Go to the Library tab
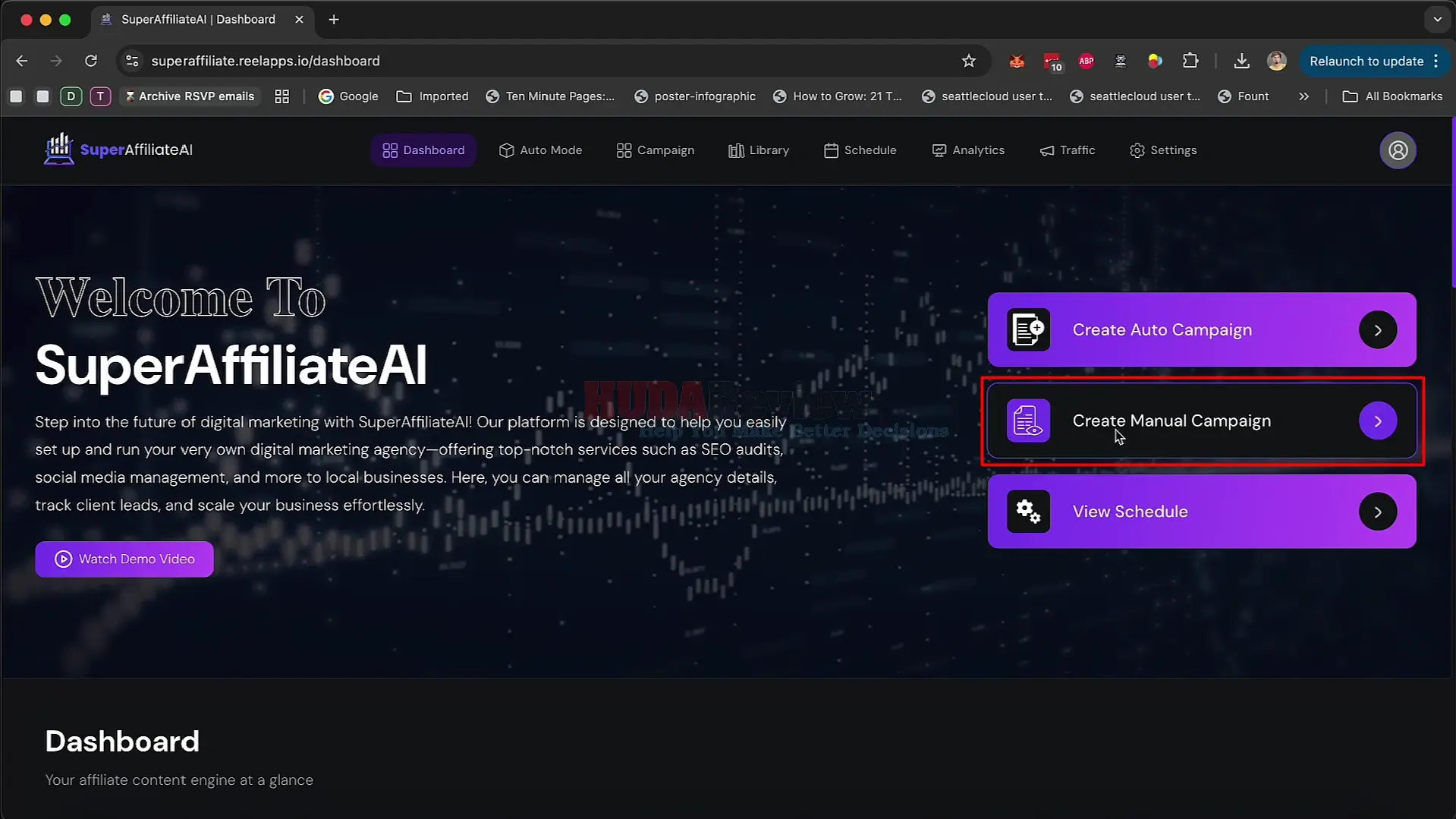The height and width of the screenshot is (819, 1456). click(759, 150)
